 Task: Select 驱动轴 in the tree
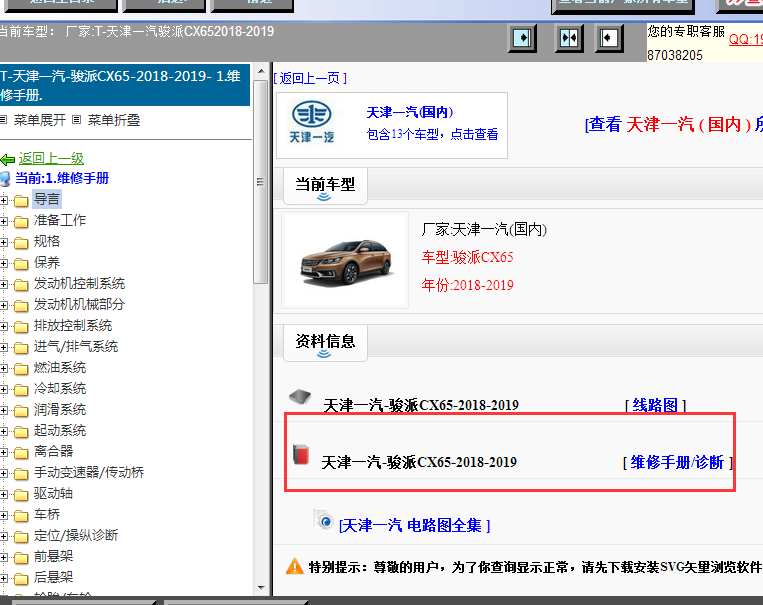pos(54,494)
